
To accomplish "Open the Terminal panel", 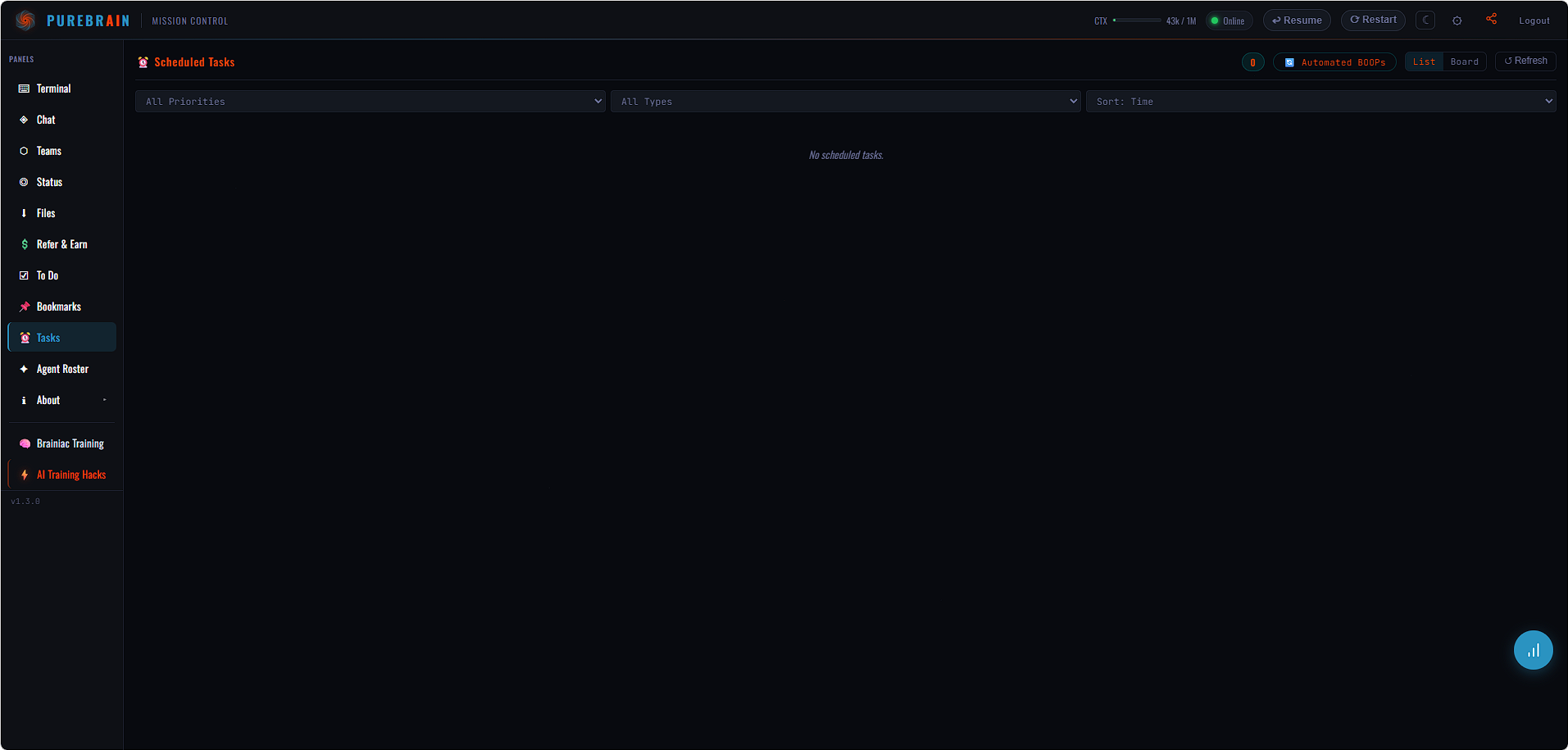I will pos(62,89).
